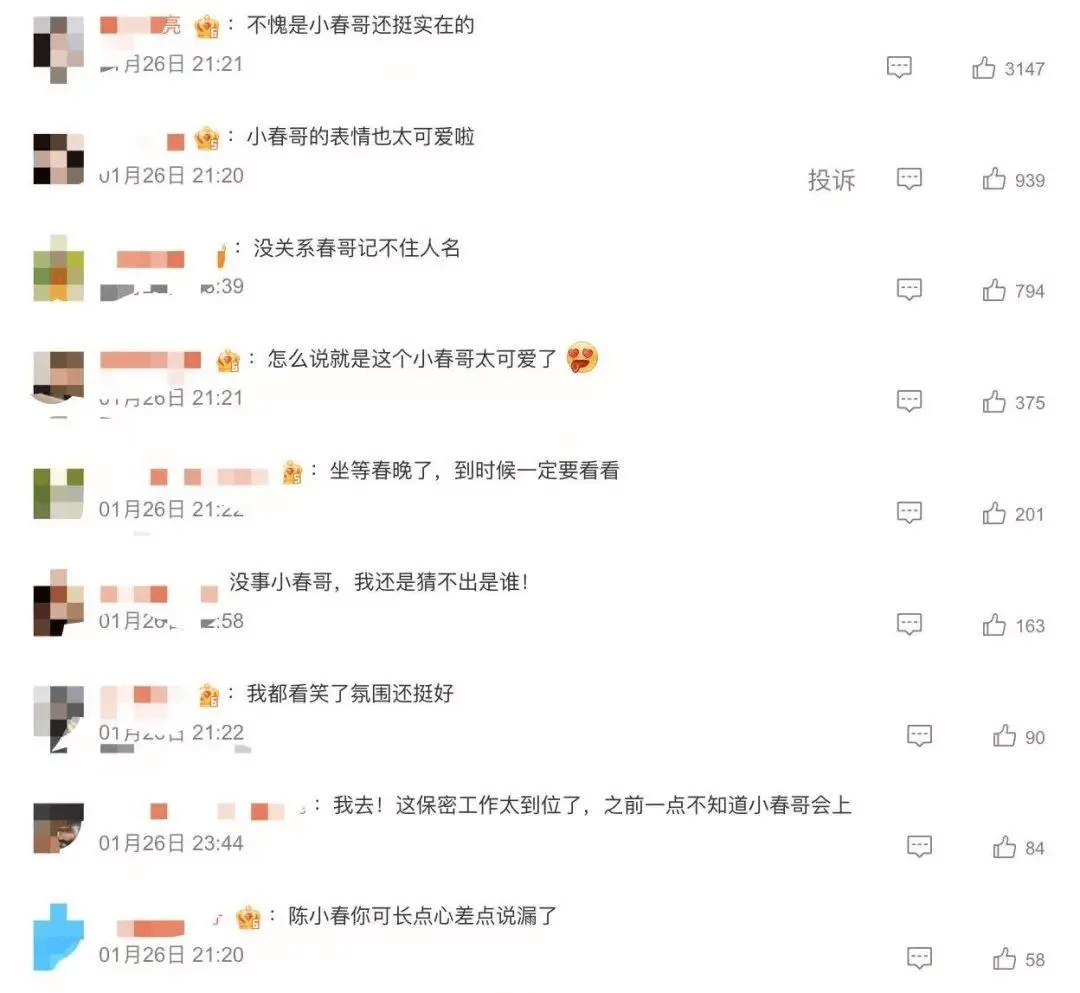The width and height of the screenshot is (1080, 993).
Task: Like the '坐等春晚了' comment
Action: click(994, 513)
